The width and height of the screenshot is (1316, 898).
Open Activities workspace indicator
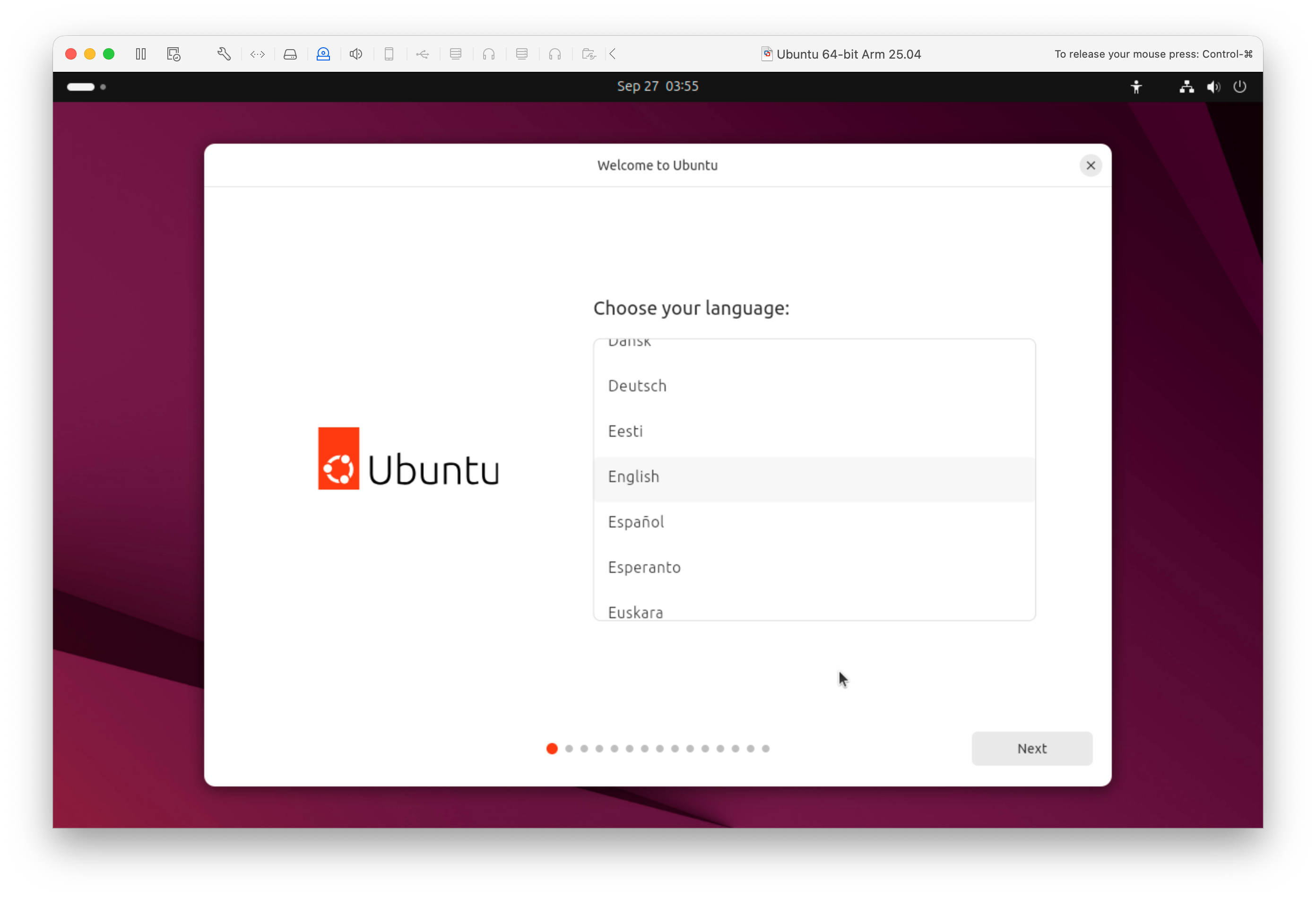(x=86, y=86)
